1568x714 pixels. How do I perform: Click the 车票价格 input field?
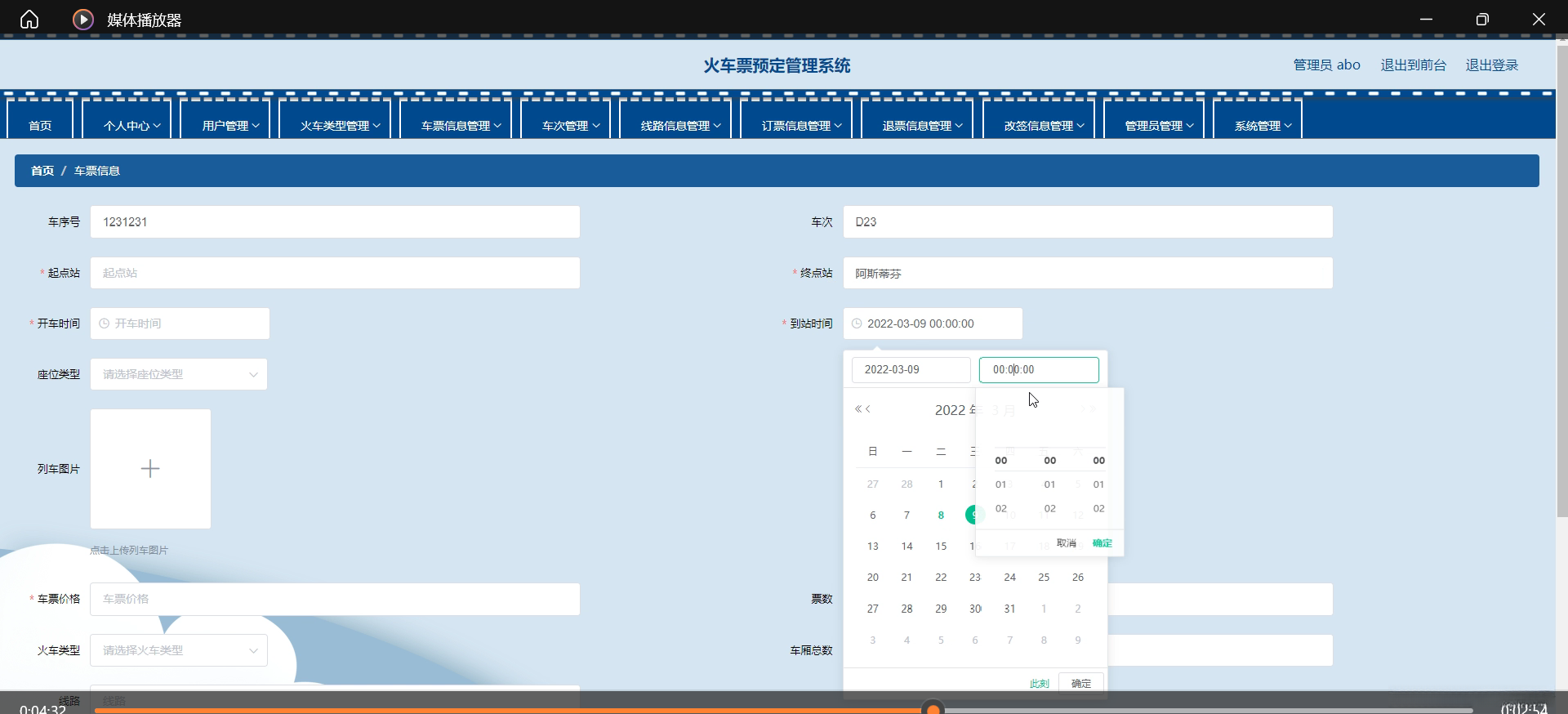pos(335,599)
